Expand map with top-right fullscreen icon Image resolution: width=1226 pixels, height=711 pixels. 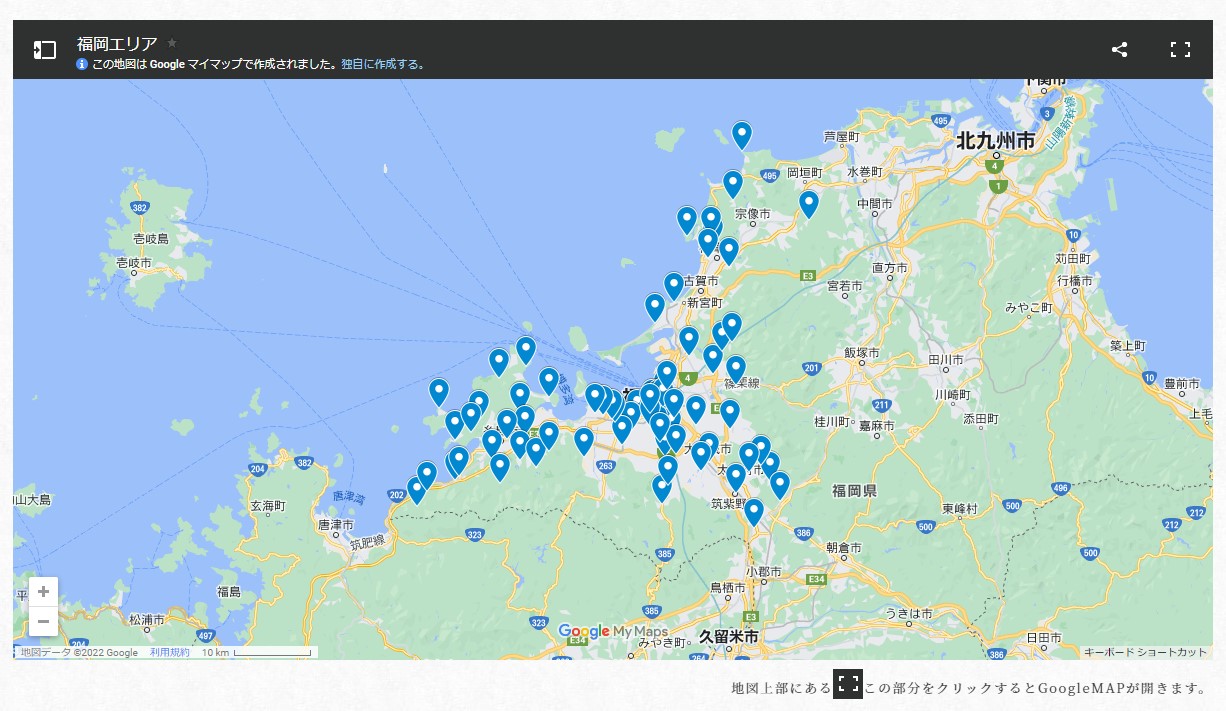[1180, 50]
